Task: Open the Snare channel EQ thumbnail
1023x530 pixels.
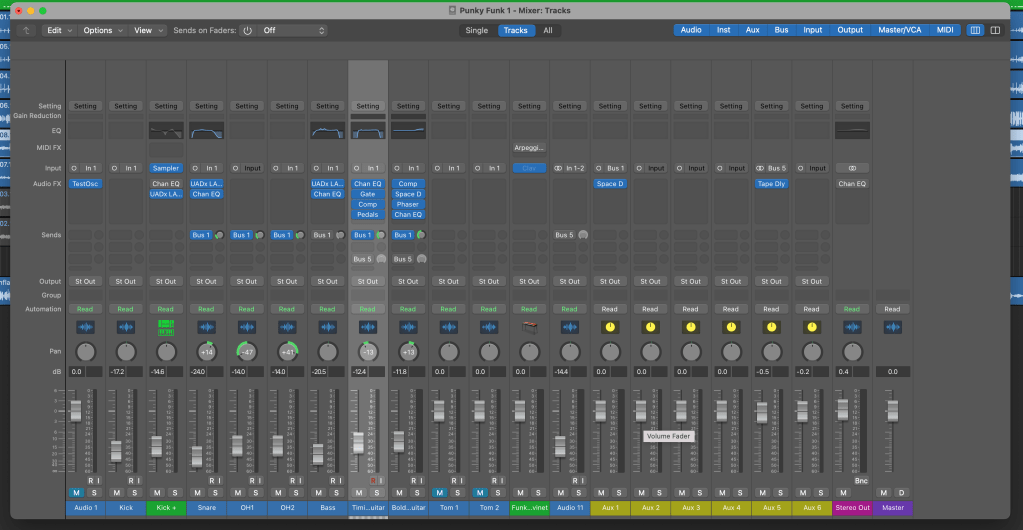Action: 206,131
